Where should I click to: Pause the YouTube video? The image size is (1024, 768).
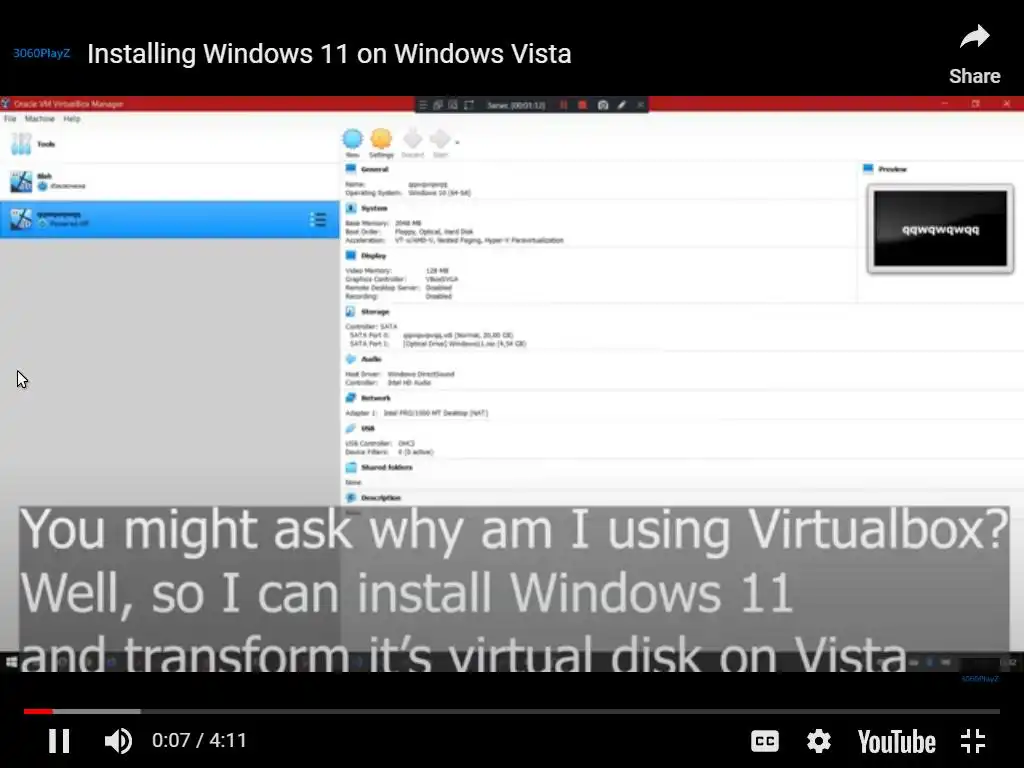pyautogui.click(x=59, y=741)
